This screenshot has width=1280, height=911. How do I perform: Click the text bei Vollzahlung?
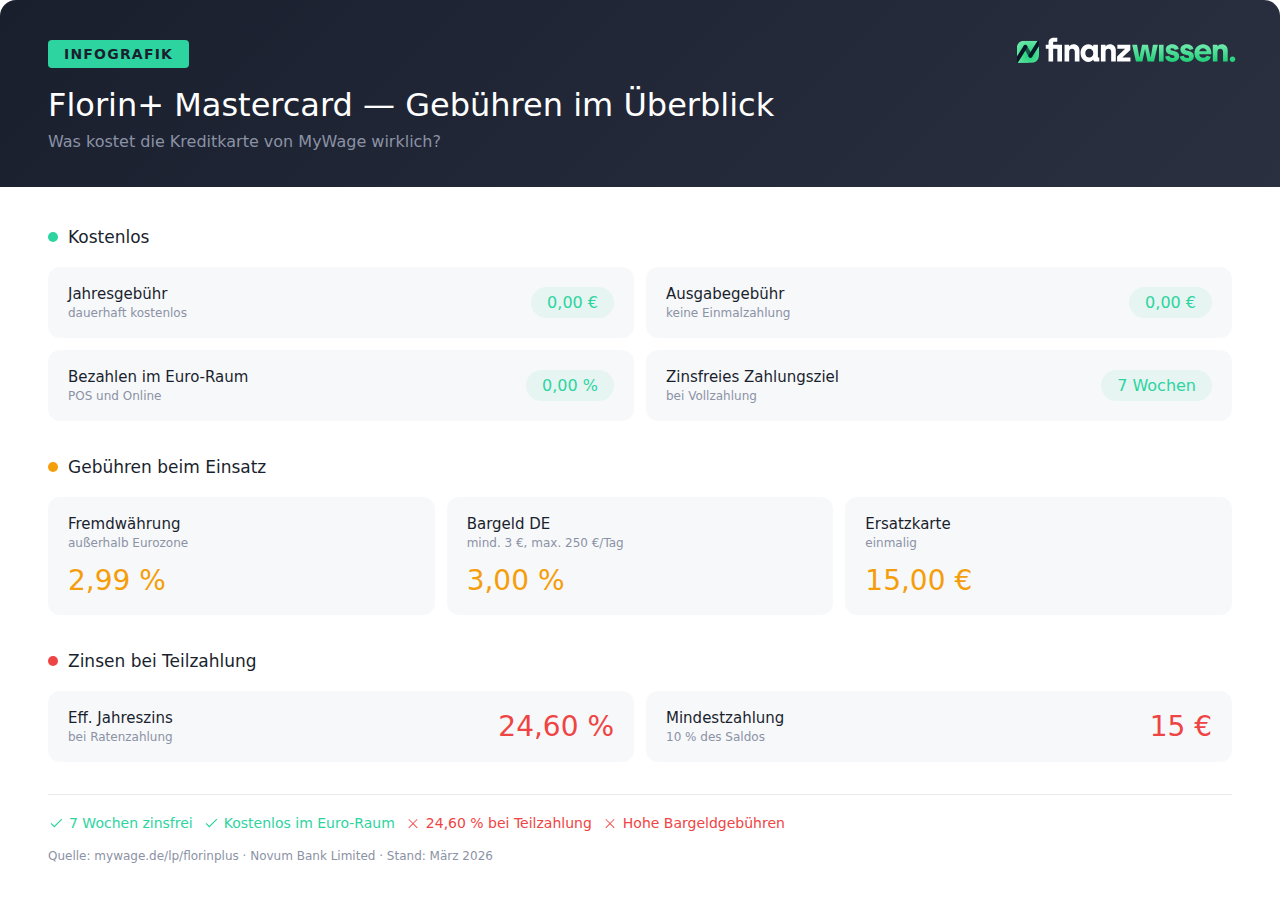[711, 396]
